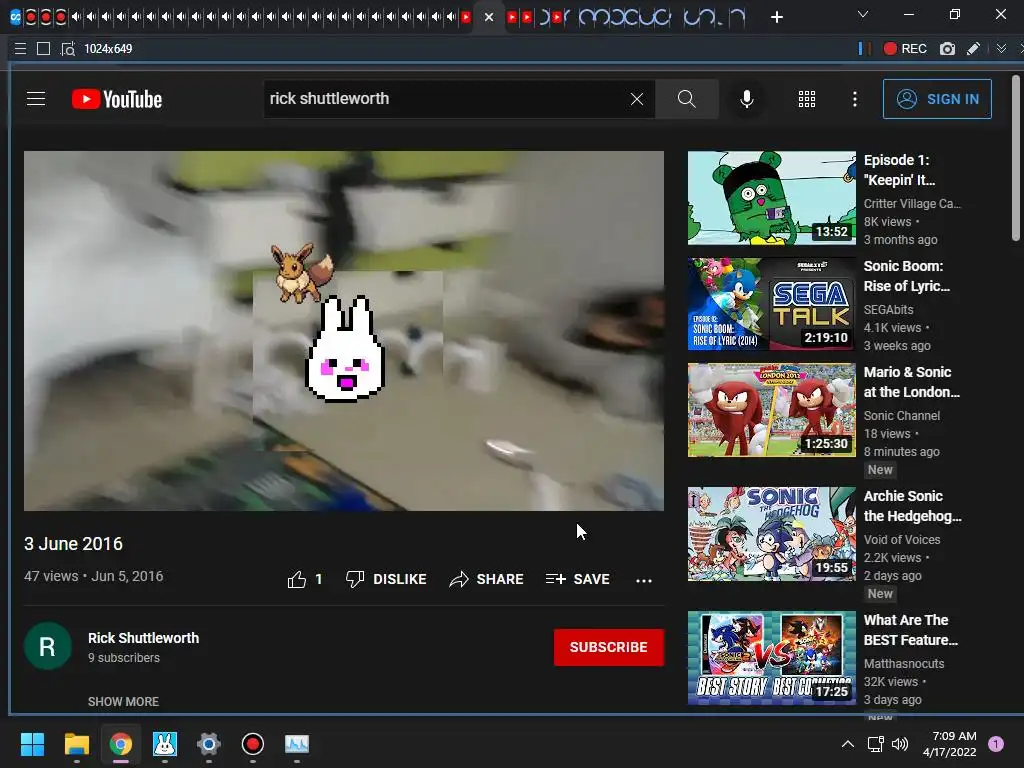Open the red record app in taskbar
This screenshot has width=1024, height=768.
pos(253,744)
